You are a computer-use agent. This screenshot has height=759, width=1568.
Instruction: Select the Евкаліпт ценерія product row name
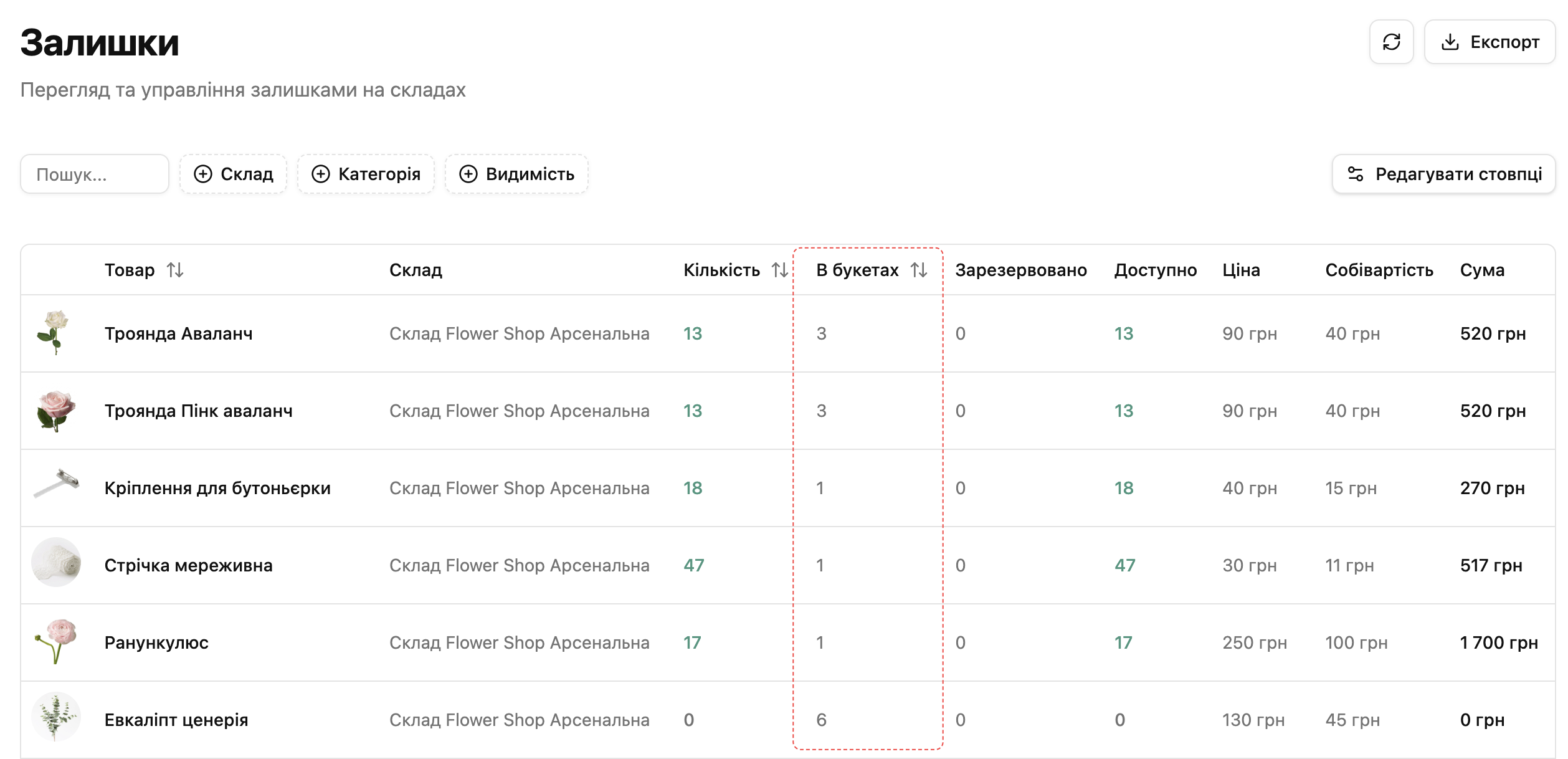176,720
